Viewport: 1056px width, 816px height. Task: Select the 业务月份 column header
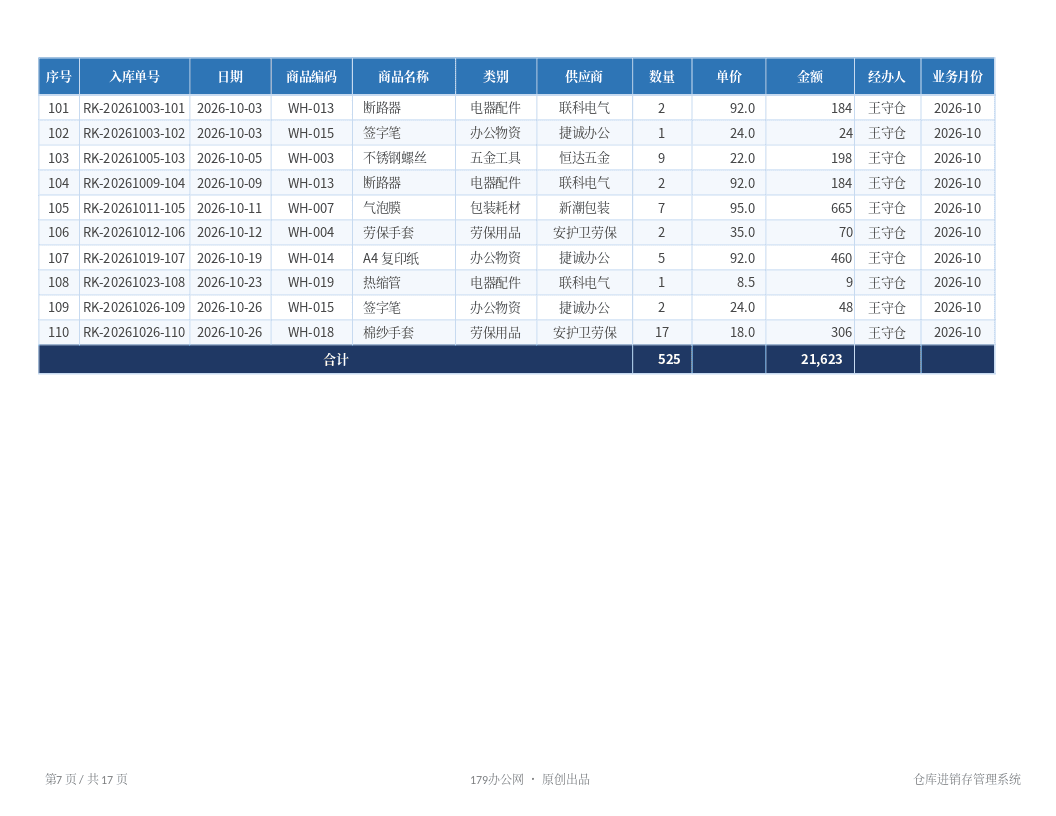click(957, 77)
